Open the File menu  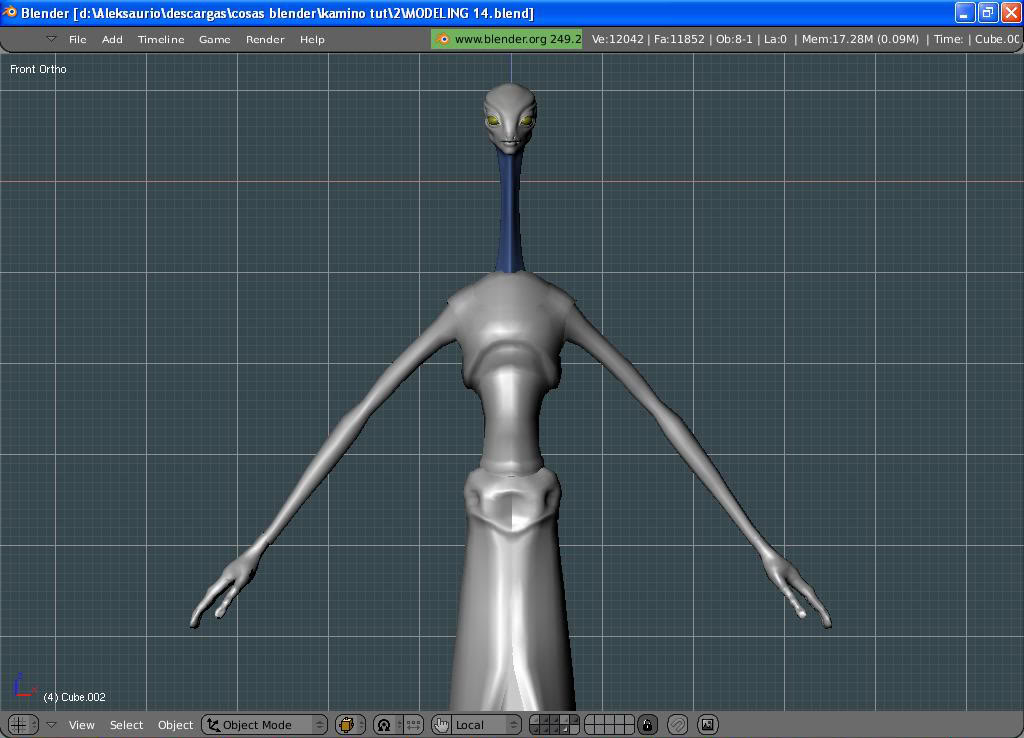coord(77,39)
